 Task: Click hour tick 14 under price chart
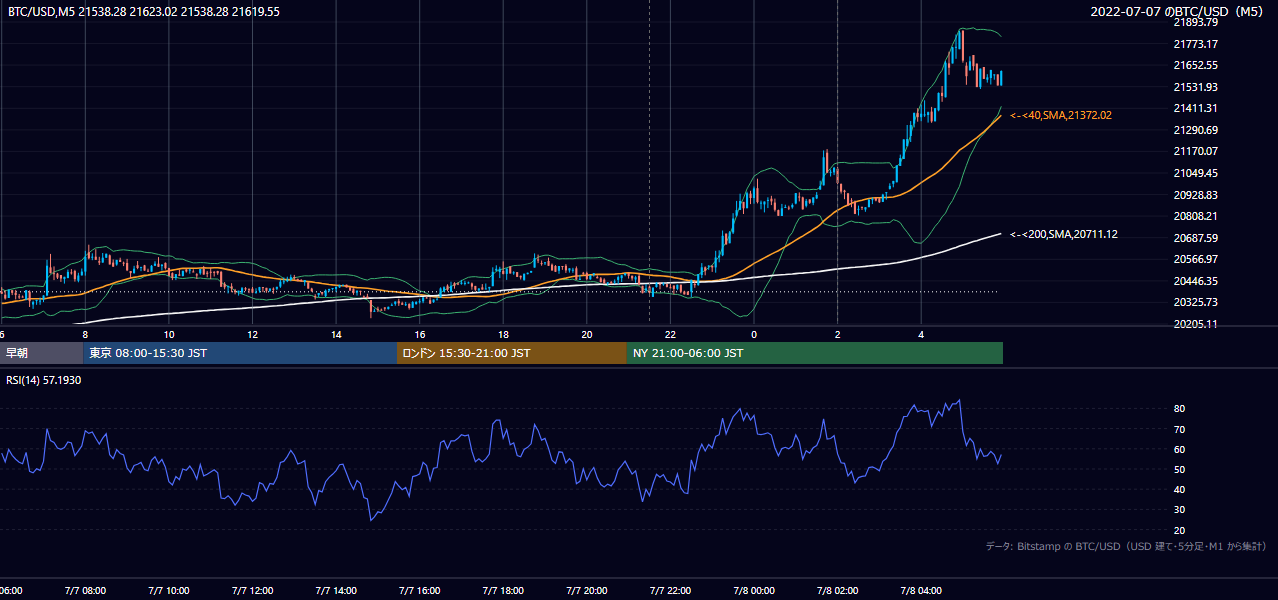[x=336, y=334]
